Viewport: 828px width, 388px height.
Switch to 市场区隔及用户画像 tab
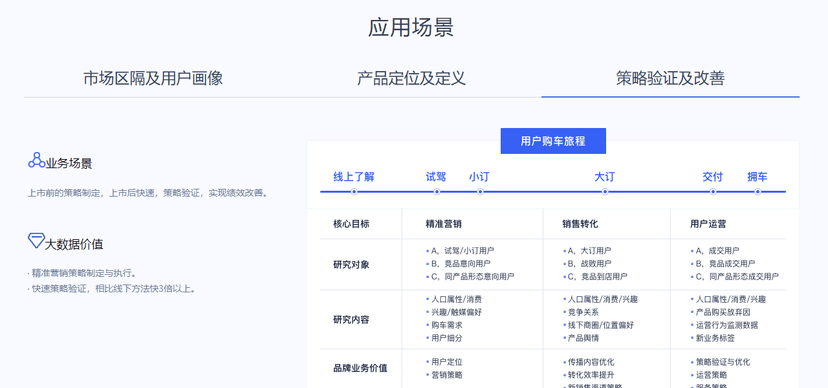153,78
